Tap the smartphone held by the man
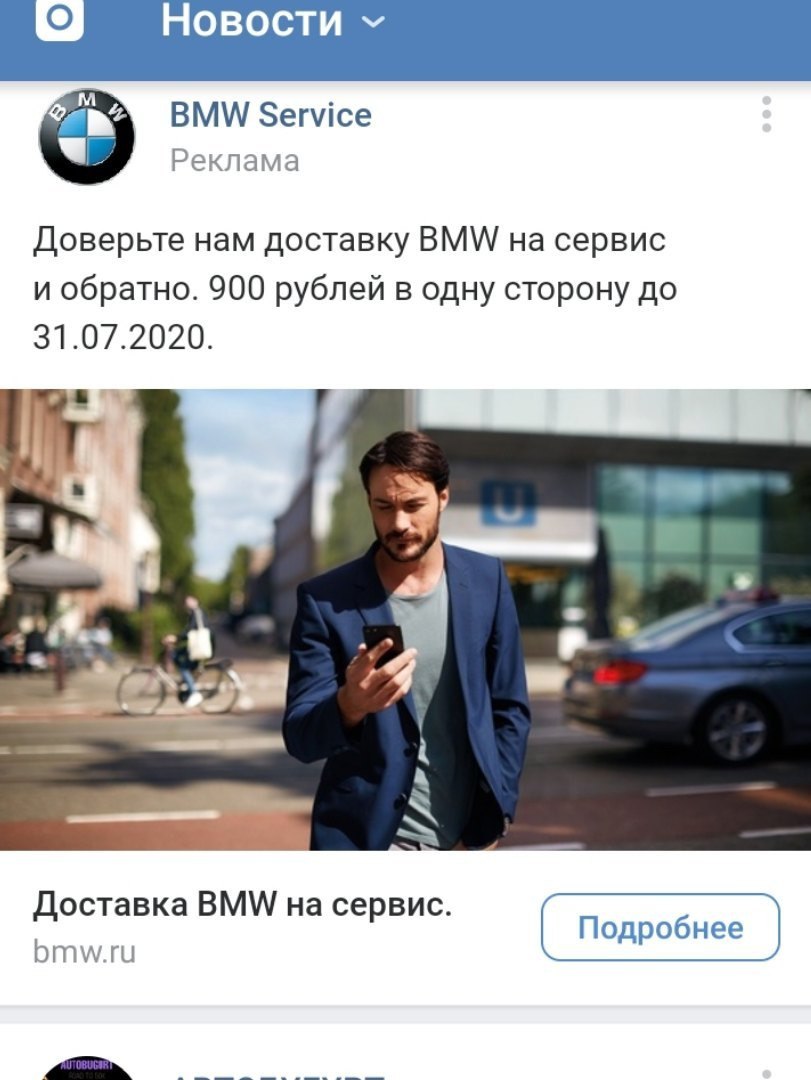Image resolution: width=811 pixels, height=1080 pixels. (x=382, y=645)
